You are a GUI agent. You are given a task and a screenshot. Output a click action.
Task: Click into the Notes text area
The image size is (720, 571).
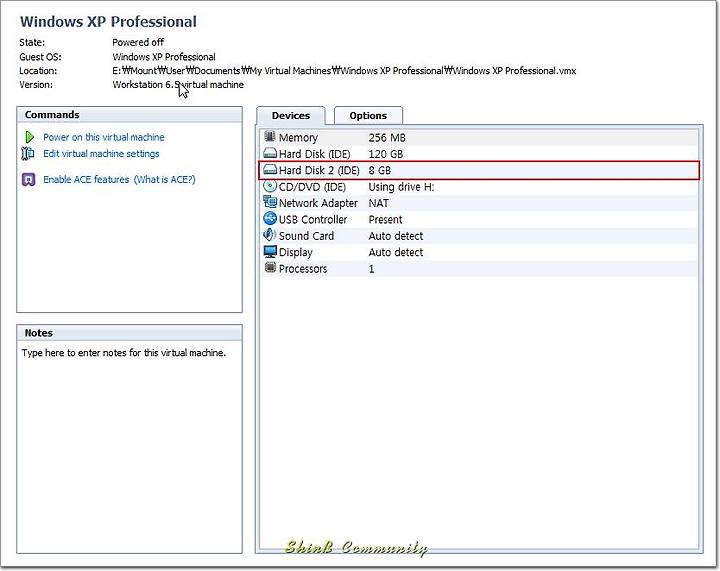[129, 445]
